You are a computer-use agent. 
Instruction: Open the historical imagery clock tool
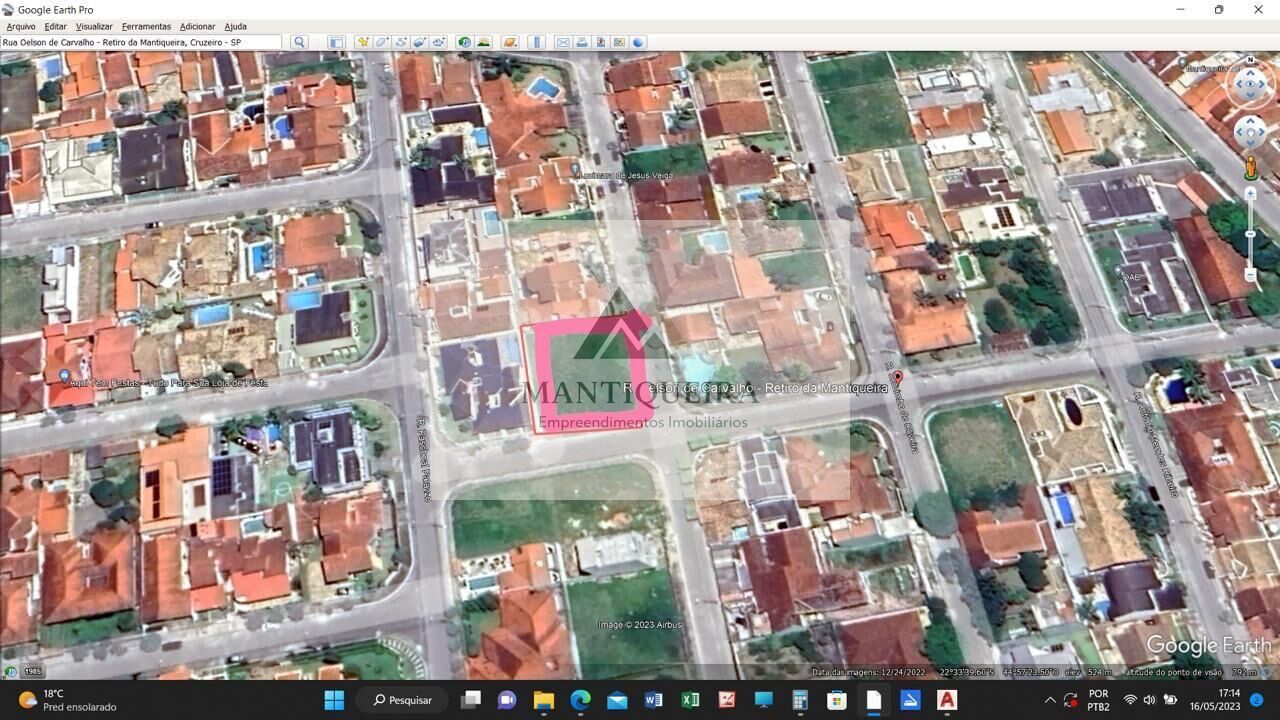464,42
